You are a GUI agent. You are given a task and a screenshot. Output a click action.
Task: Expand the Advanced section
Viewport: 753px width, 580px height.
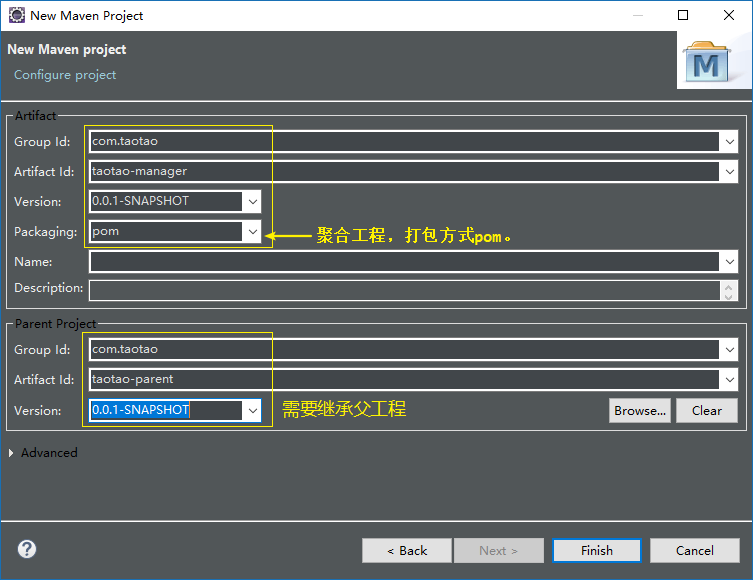pos(11,453)
